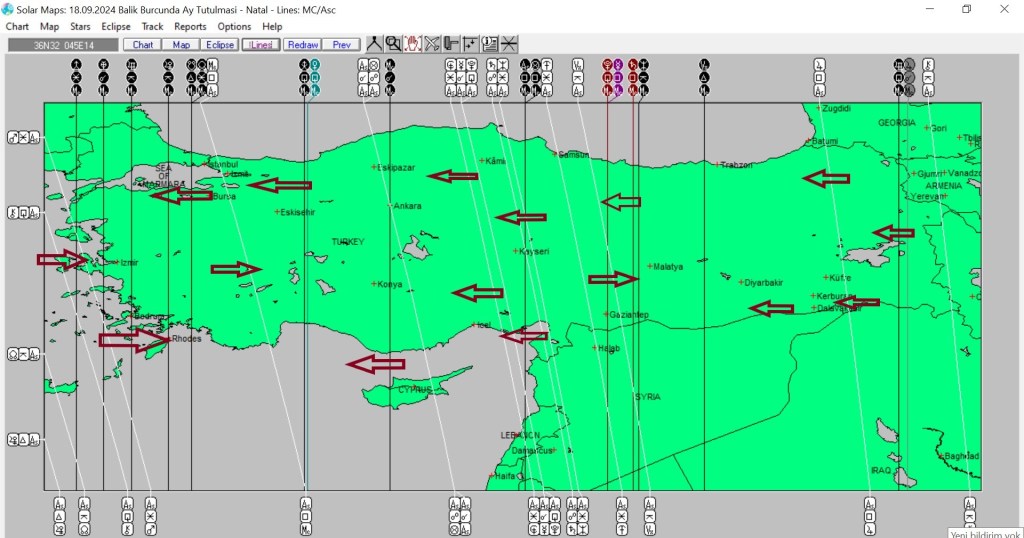The height and width of the screenshot is (538, 1024).
Task: Click the star points plotting icon
Action: (470, 44)
